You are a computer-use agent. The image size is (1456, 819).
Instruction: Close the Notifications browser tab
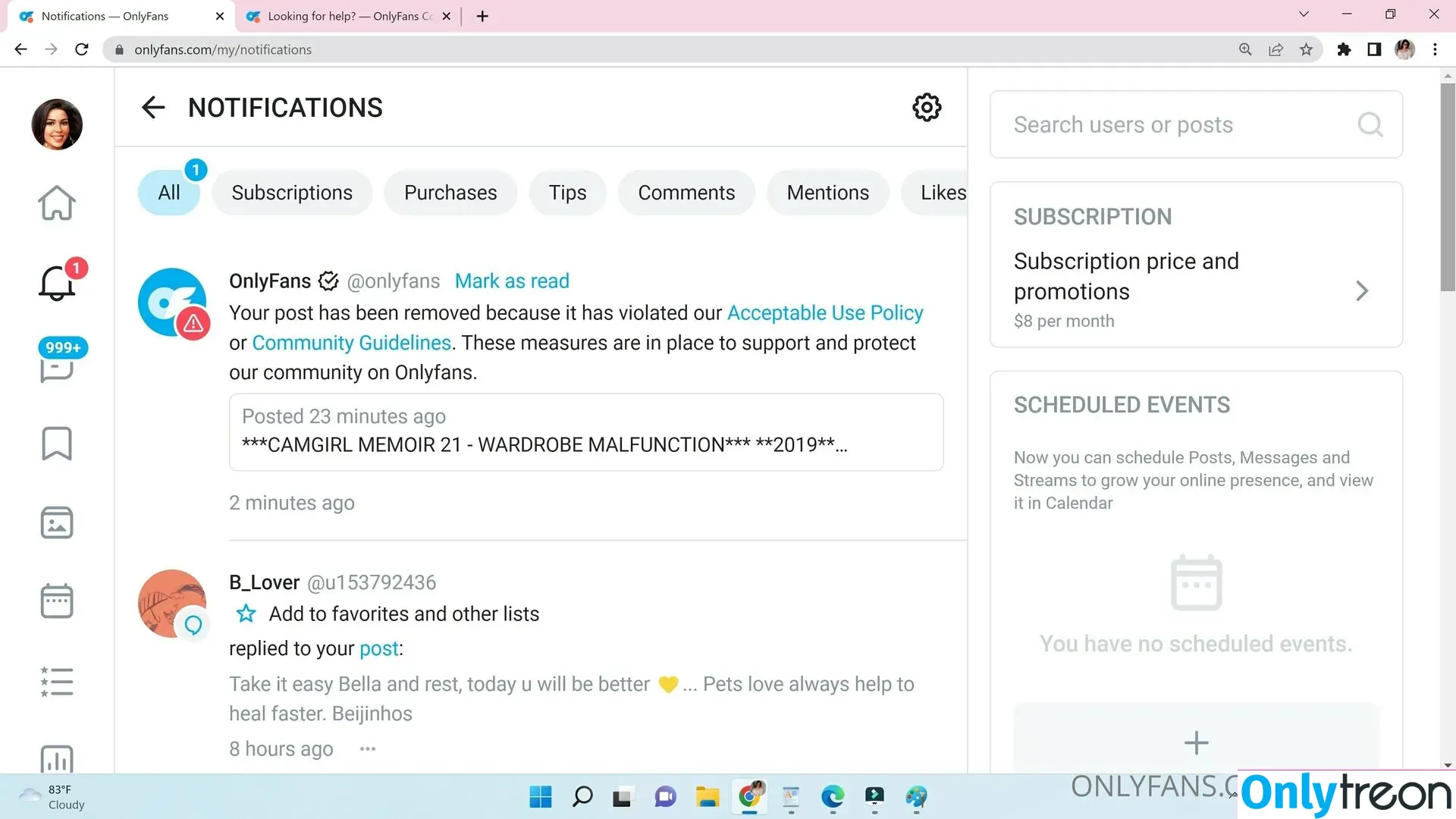[220, 16]
